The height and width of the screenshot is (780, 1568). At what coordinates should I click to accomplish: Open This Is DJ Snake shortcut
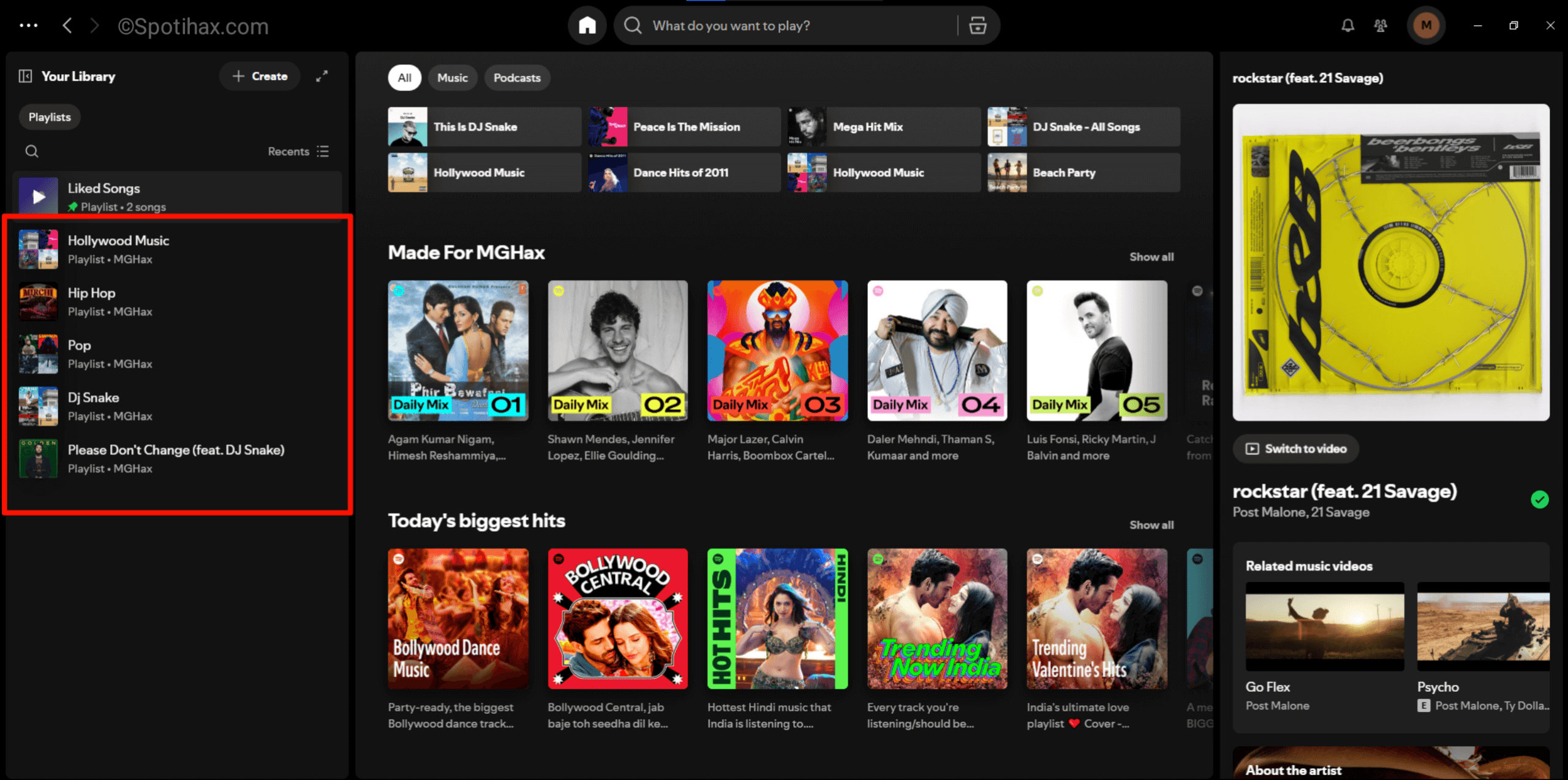(484, 127)
